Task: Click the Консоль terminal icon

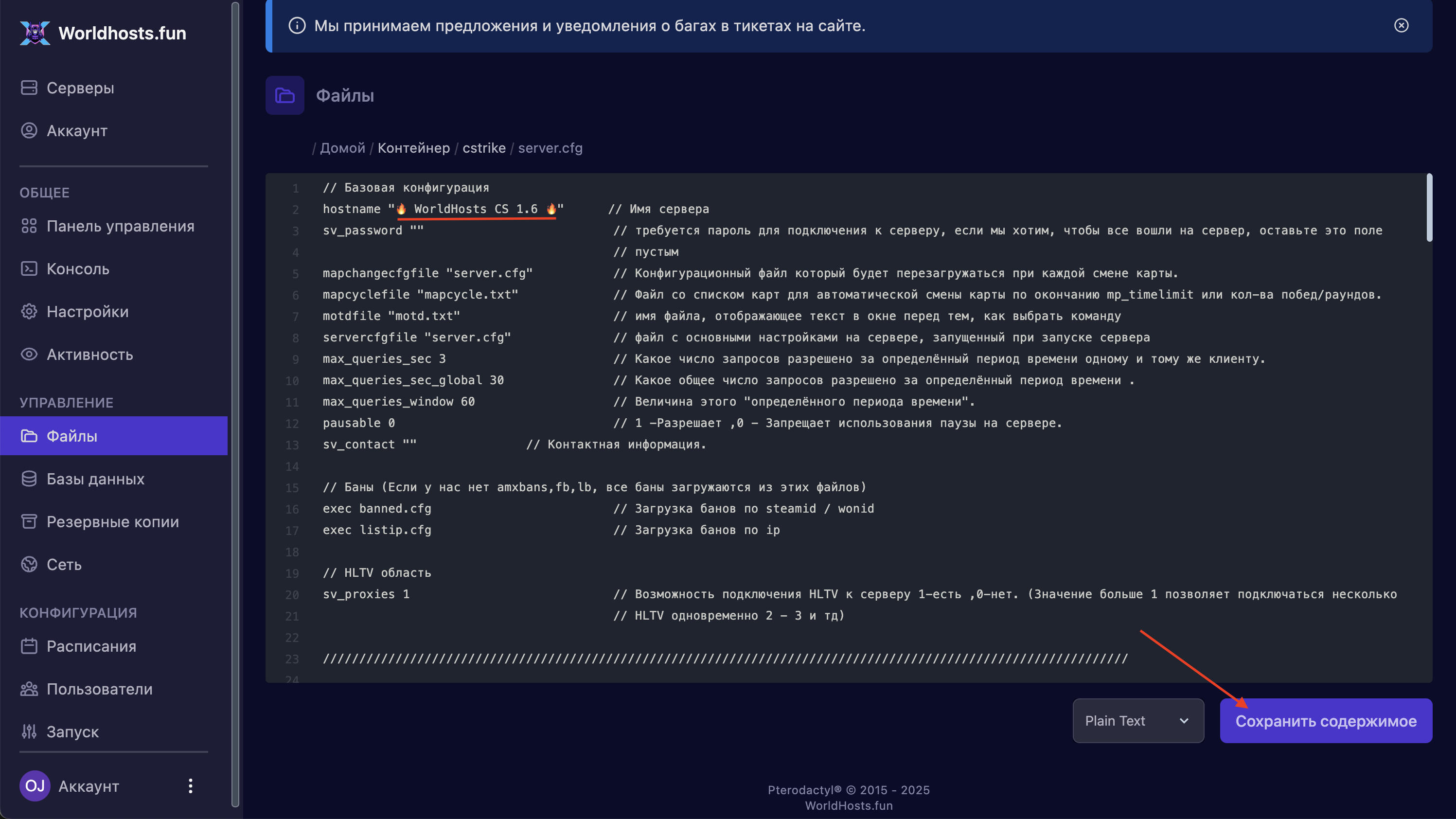Action: coord(29,268)
